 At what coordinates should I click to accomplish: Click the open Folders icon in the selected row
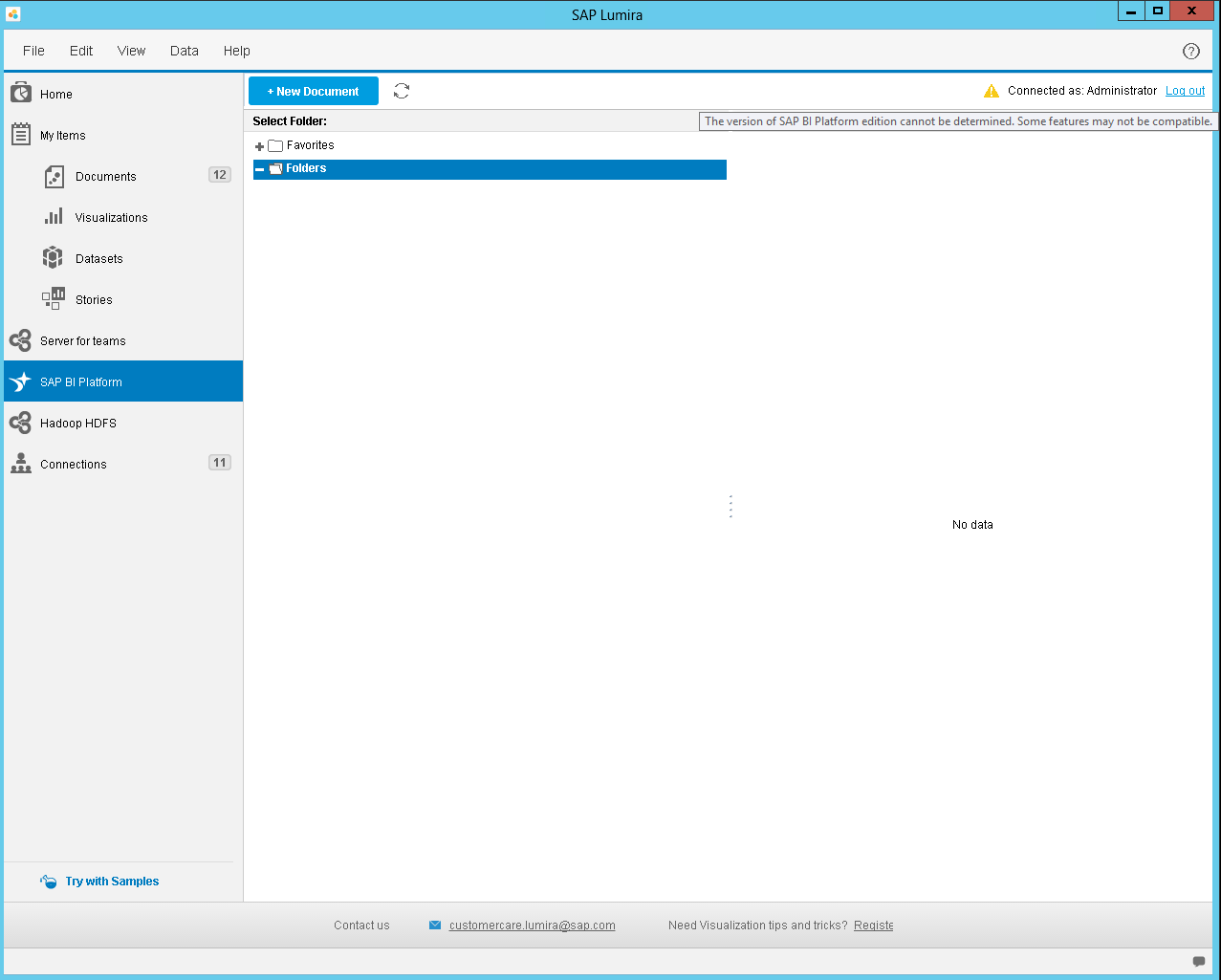point(276,168)
